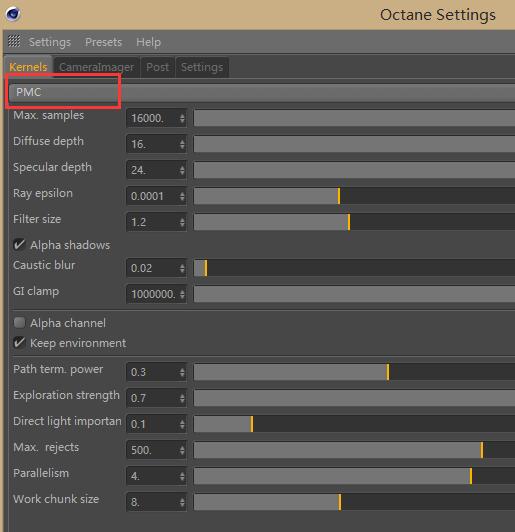Toggle the Keep environment checkbox

coord(19,343)
